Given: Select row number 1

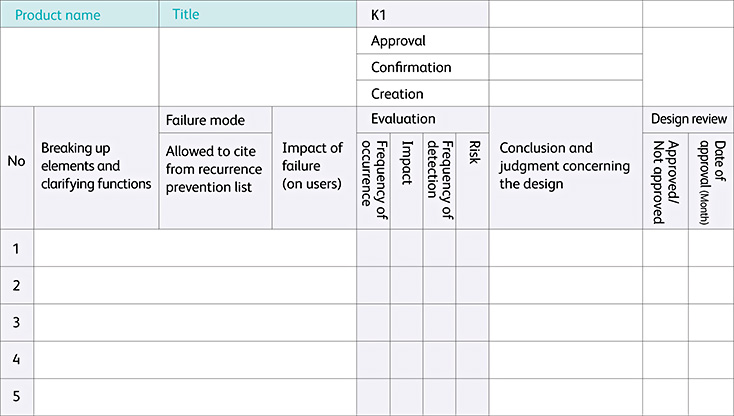Looking at the screenshot, I should 17,248.
